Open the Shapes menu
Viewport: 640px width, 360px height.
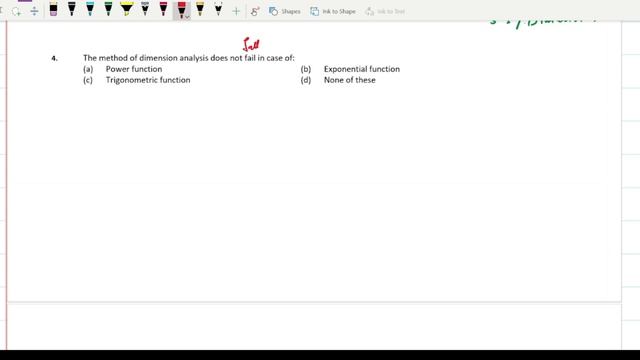pyautogui.click(x=284, y=11)
